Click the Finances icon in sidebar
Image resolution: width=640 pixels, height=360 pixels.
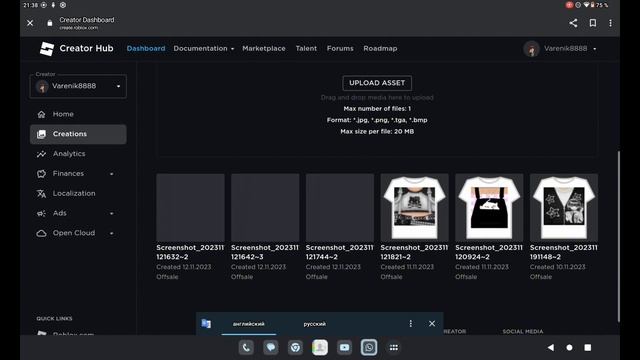41,174
